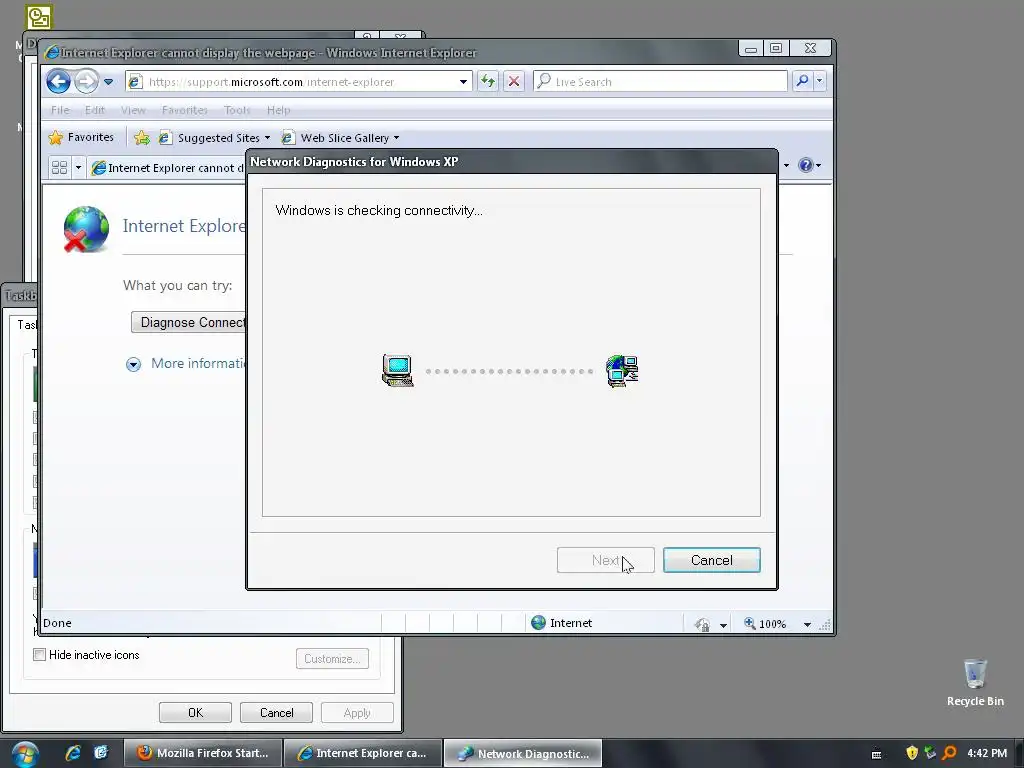Open the File menu
This screenshot has width=1024, height=768.
60,110
